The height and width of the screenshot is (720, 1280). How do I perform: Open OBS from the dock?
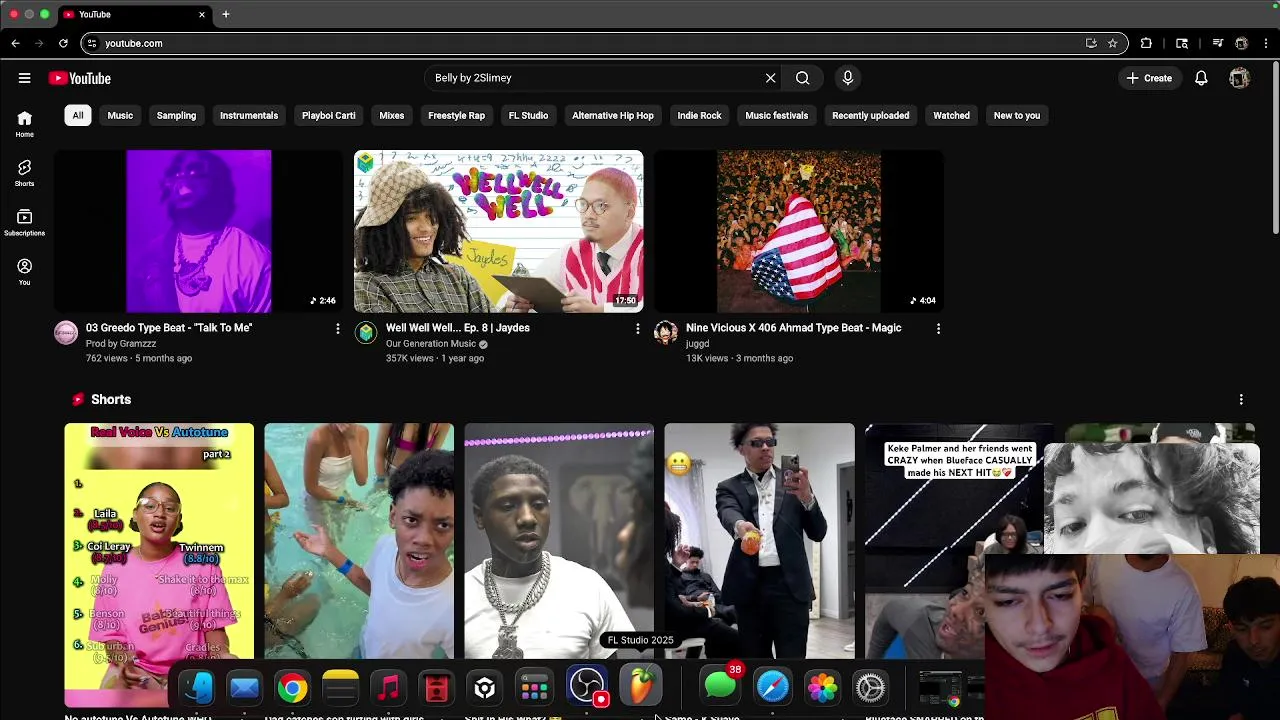tap(587, 686)
